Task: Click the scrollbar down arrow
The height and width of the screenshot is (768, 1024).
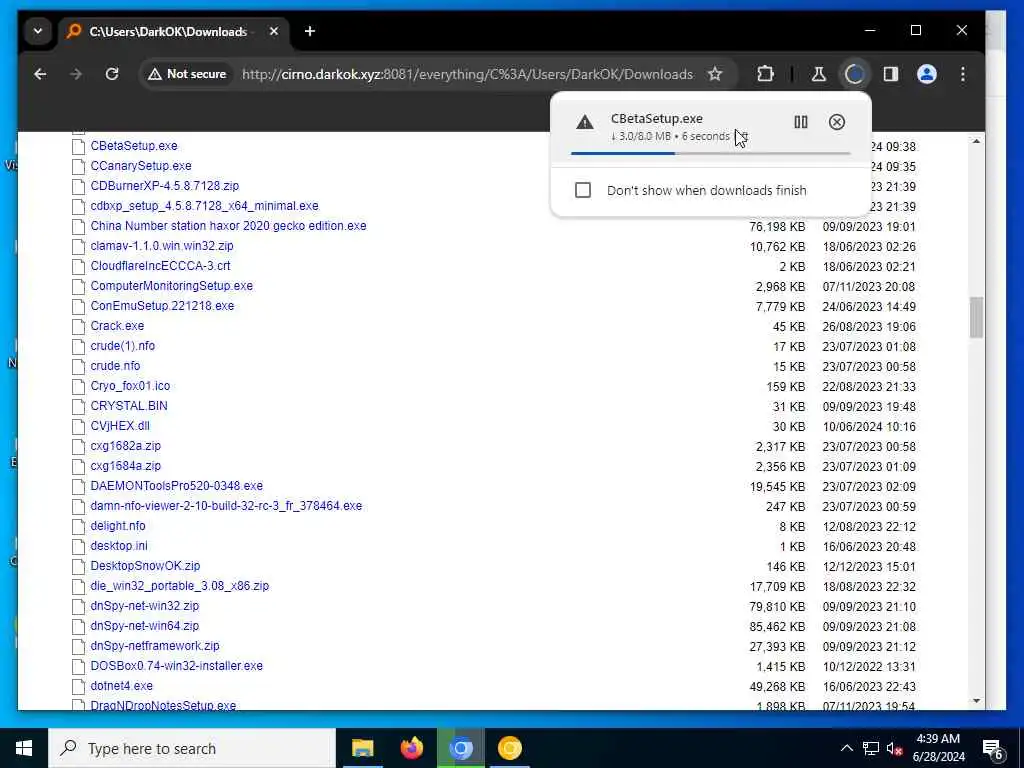Action: click(976, 701)
